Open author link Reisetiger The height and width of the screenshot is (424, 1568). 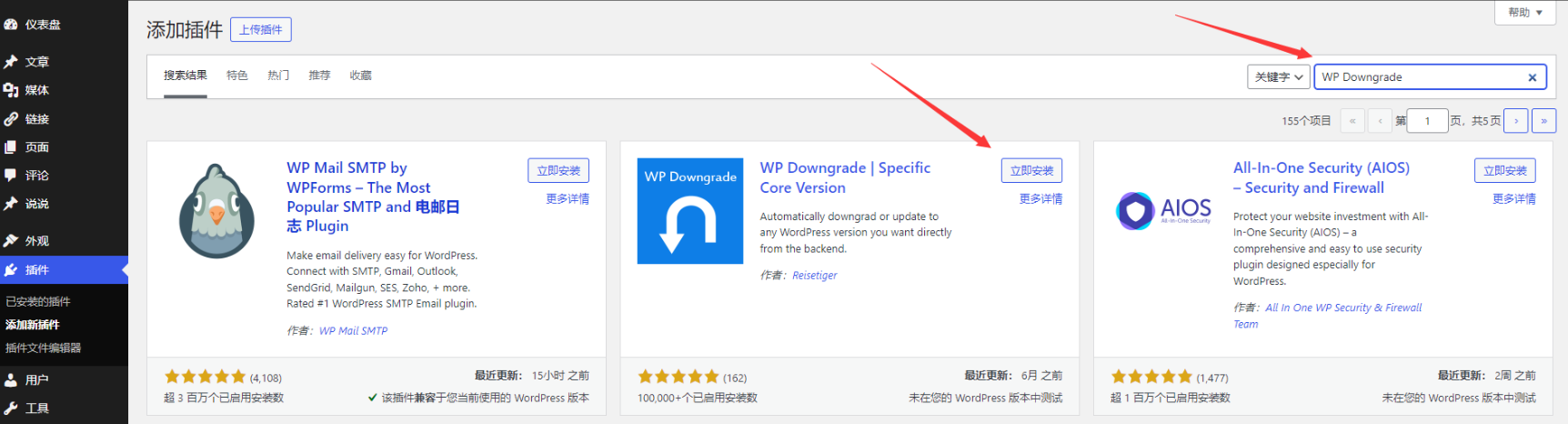tap(814, 276)
